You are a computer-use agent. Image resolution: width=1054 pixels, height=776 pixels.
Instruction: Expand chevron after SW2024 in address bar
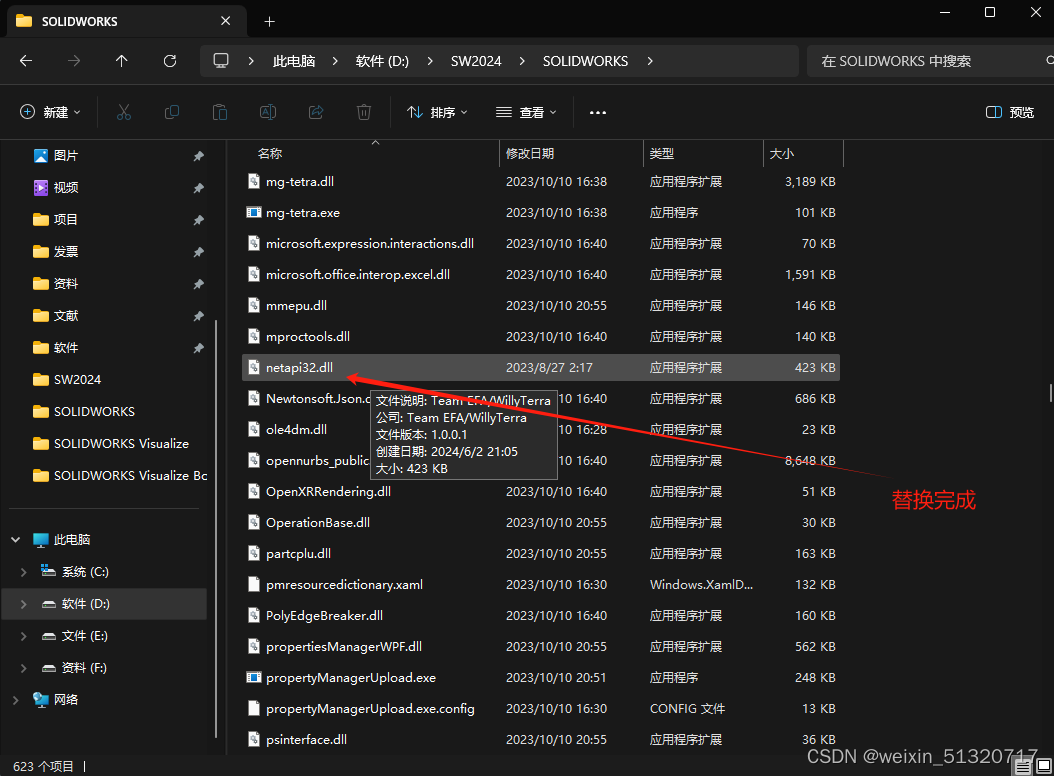[522, 61]
